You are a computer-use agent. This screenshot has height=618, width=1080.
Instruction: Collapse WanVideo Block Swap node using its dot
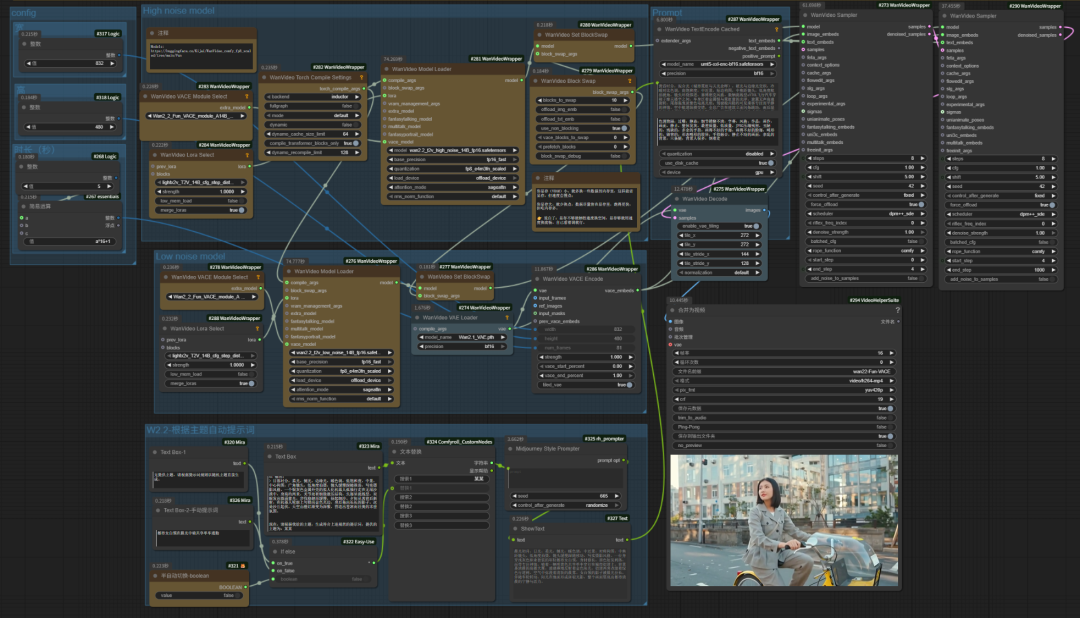point(535,81)
